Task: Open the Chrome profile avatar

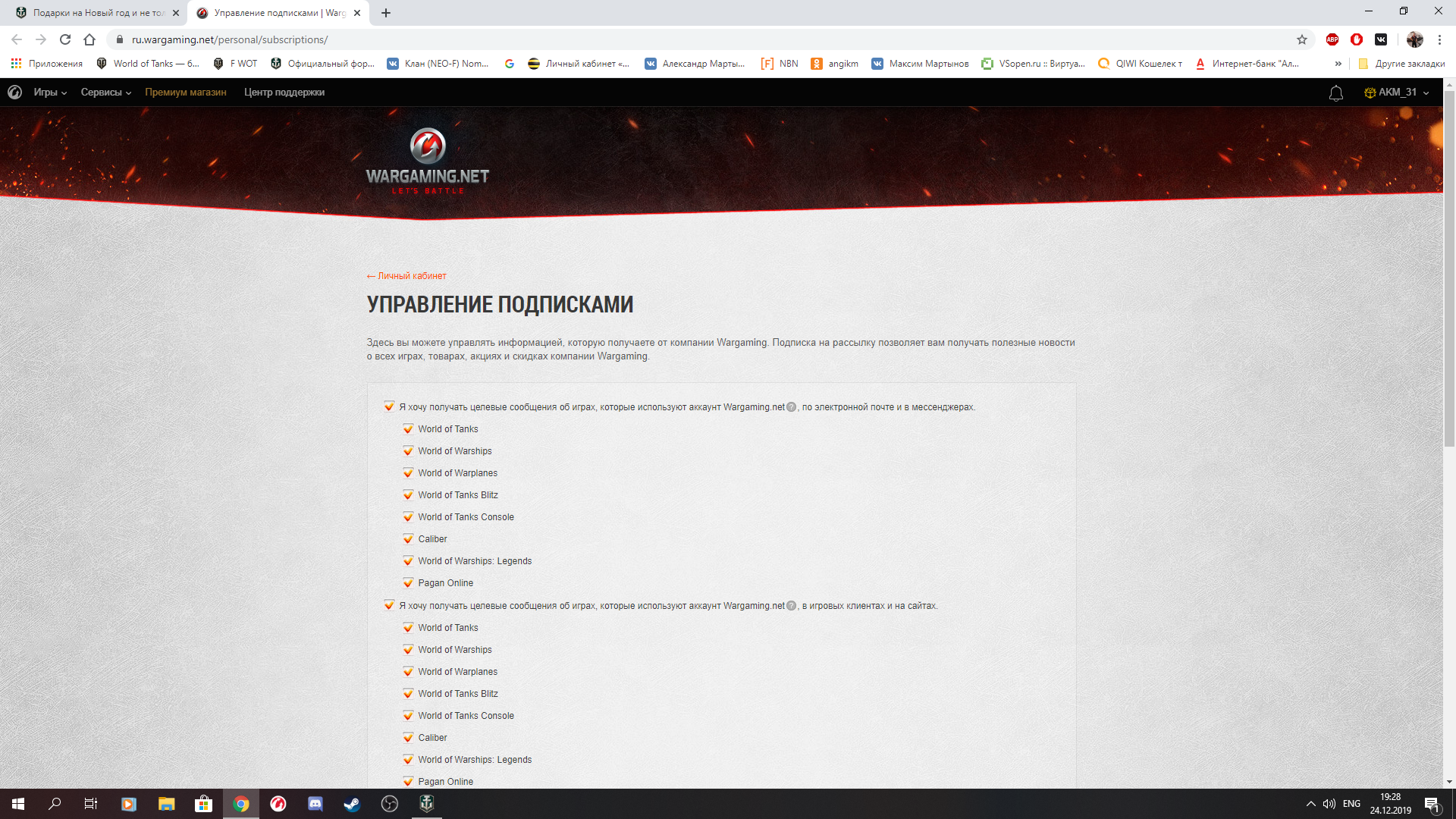Action: (1415, 39)
